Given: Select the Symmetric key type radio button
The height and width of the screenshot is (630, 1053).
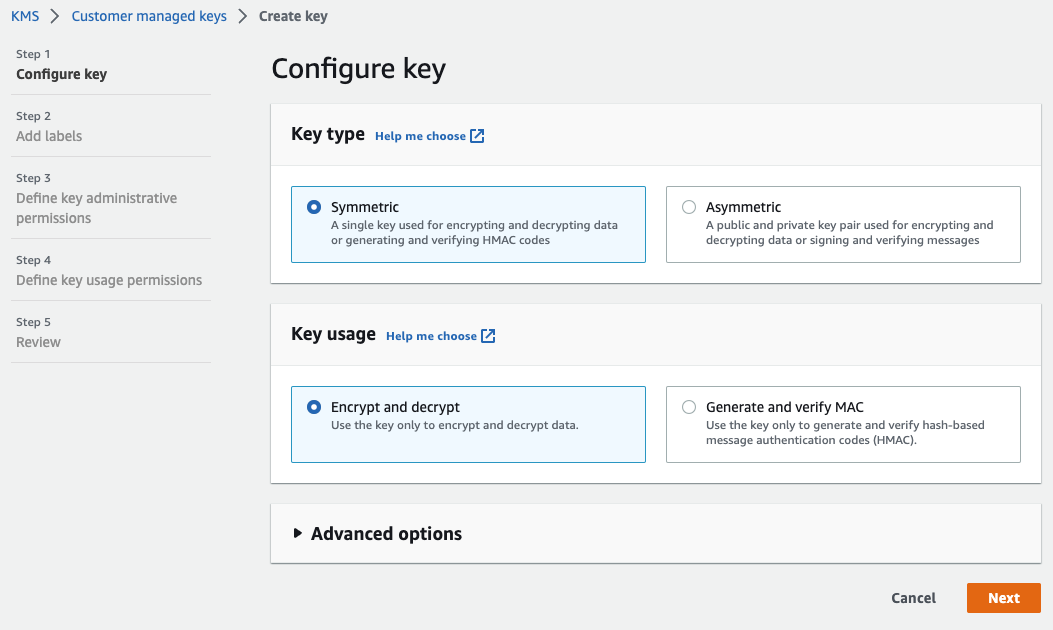Looking at the screenshot, I should 314,207.
